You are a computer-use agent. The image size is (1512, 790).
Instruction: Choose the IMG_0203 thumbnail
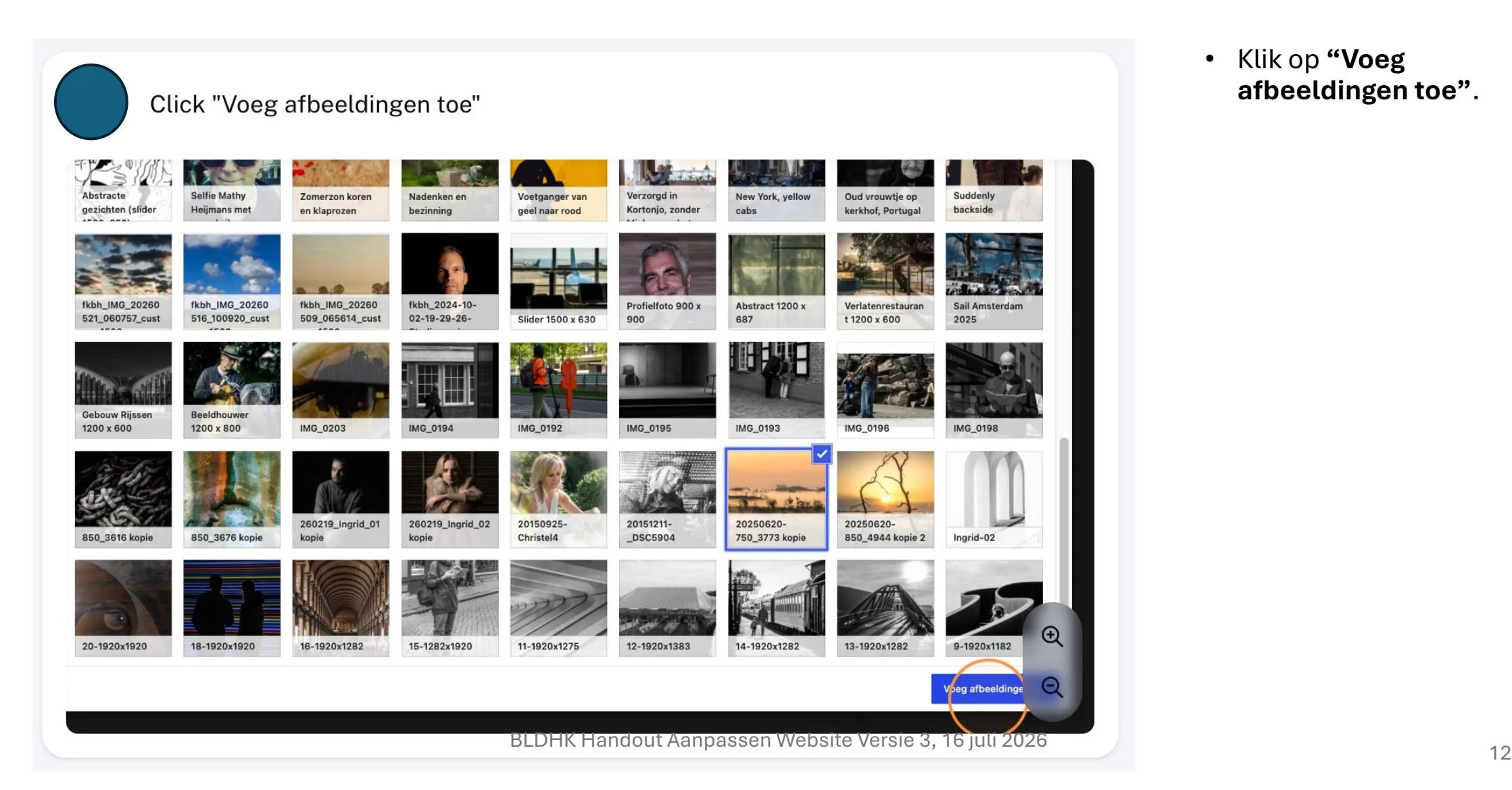pyautogui.click(x=341, y=390)
